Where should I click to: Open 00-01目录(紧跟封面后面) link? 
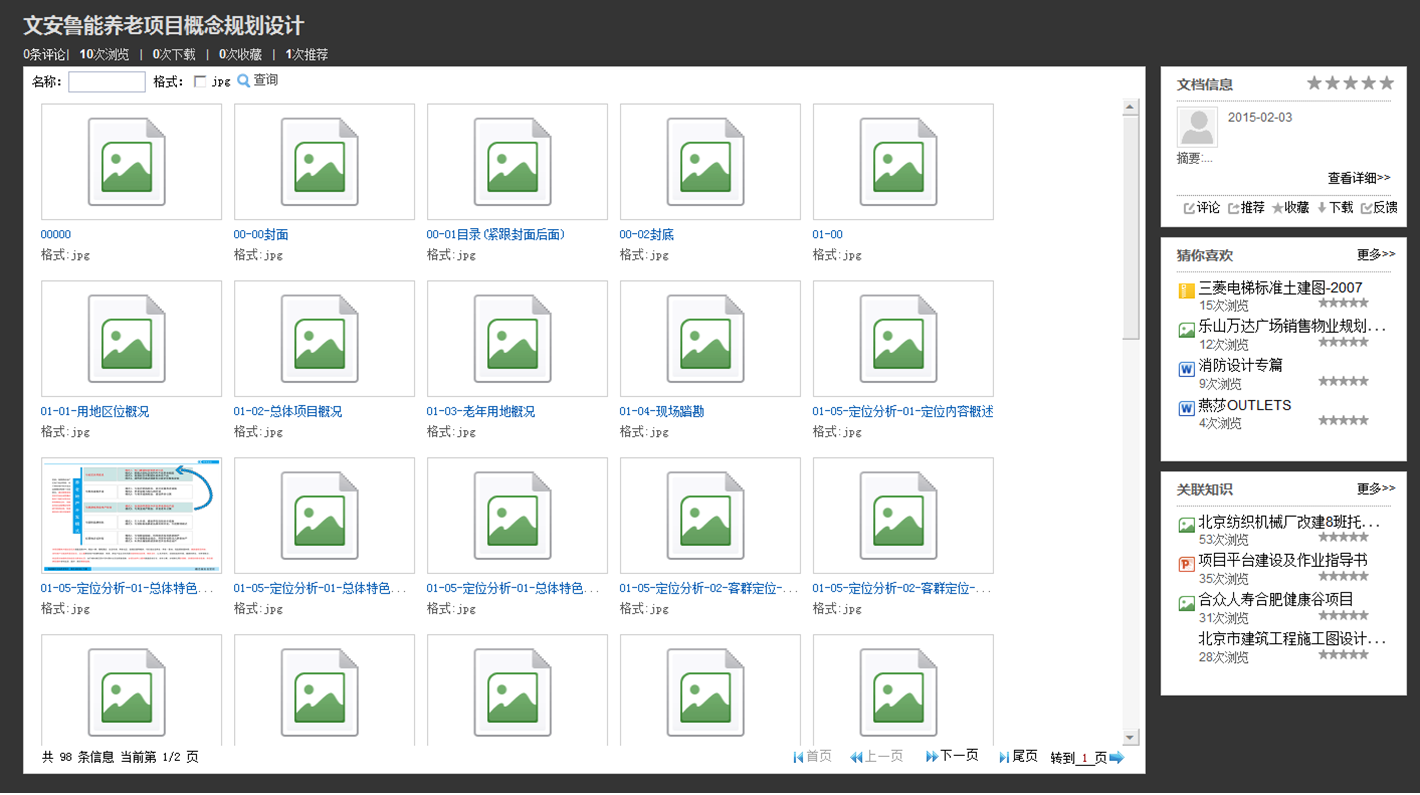[496, 235]
